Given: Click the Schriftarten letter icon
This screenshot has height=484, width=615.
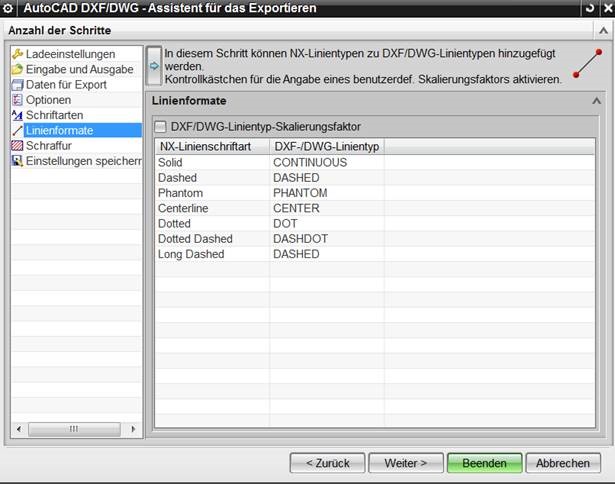Looking at the screenshot, I should [x=17, y=115].
